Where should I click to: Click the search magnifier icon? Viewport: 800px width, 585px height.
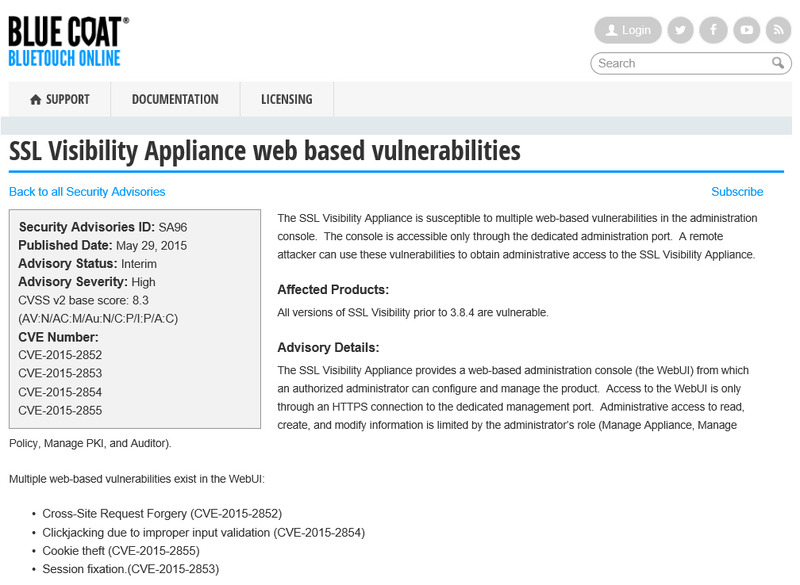[778, 63]
